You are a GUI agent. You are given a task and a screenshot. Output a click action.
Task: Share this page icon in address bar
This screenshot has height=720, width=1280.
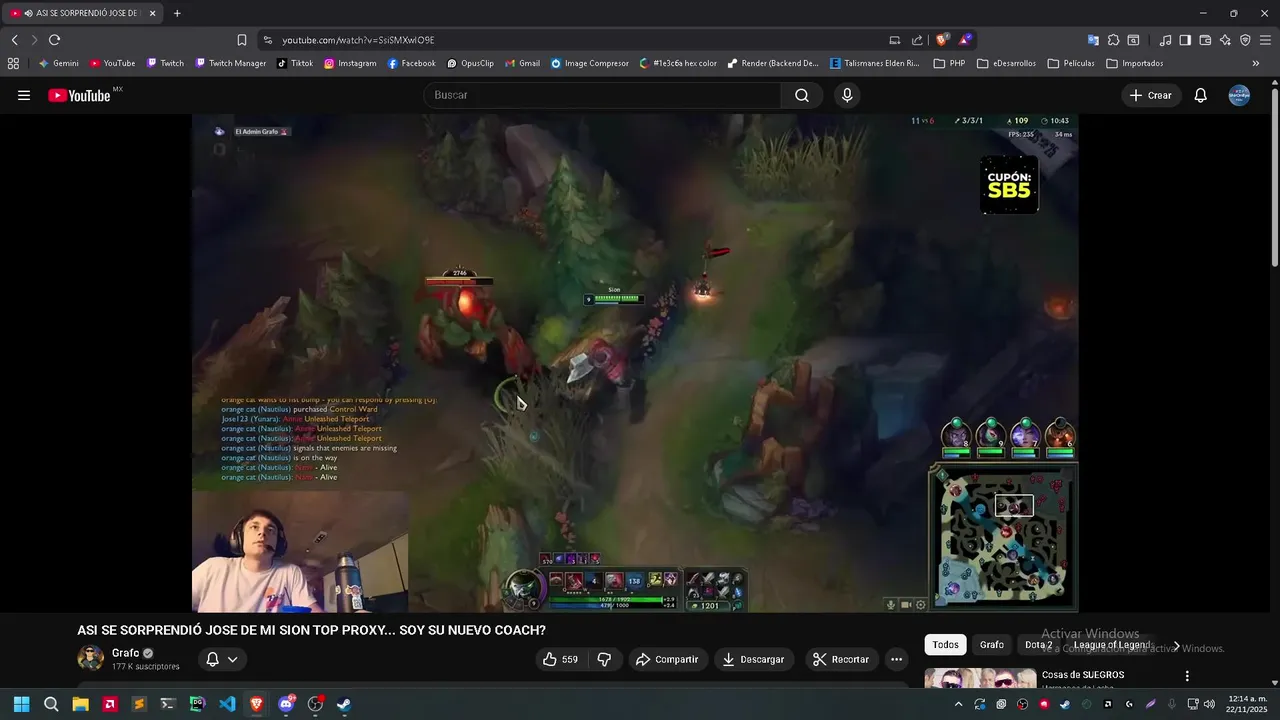[917, 40]
